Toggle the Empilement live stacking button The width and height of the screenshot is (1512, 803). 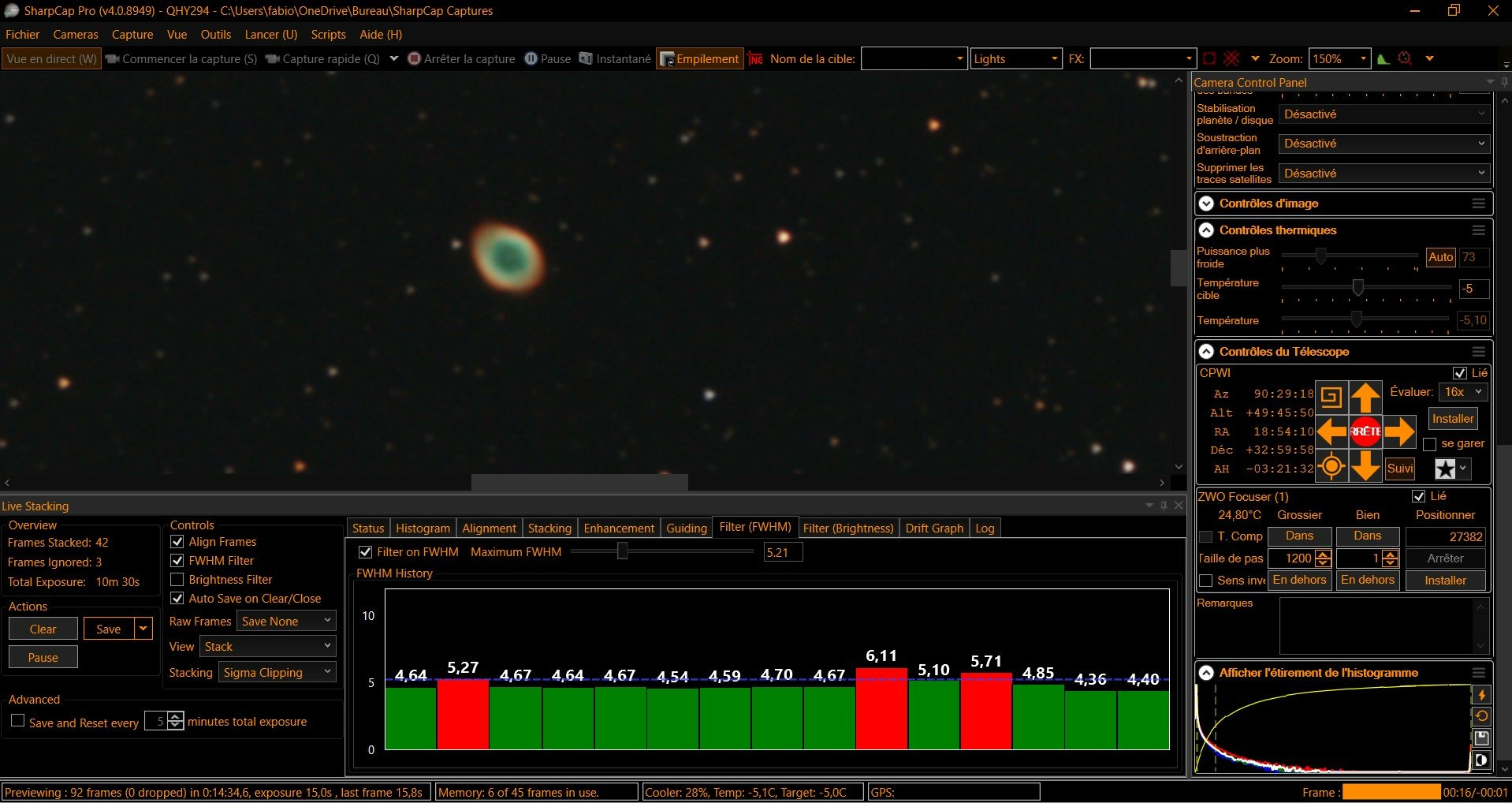(700, 59)
